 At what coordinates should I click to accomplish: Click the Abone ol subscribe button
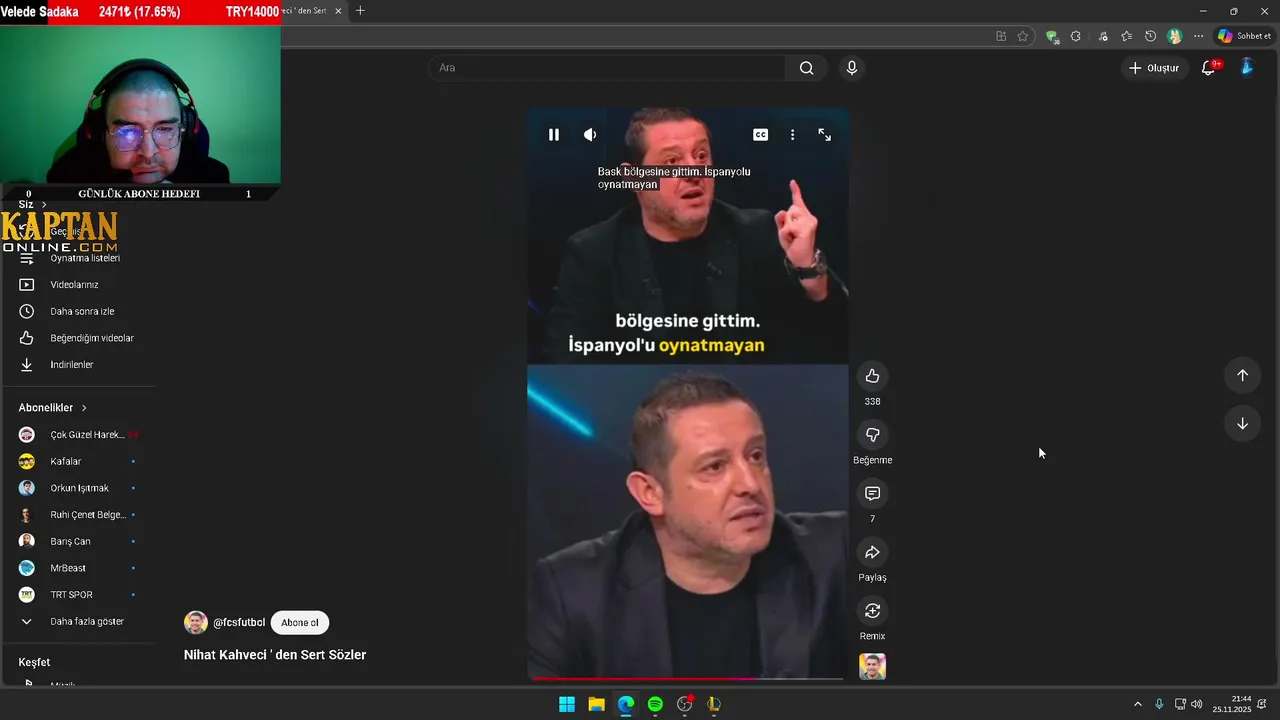click(299, 623)
